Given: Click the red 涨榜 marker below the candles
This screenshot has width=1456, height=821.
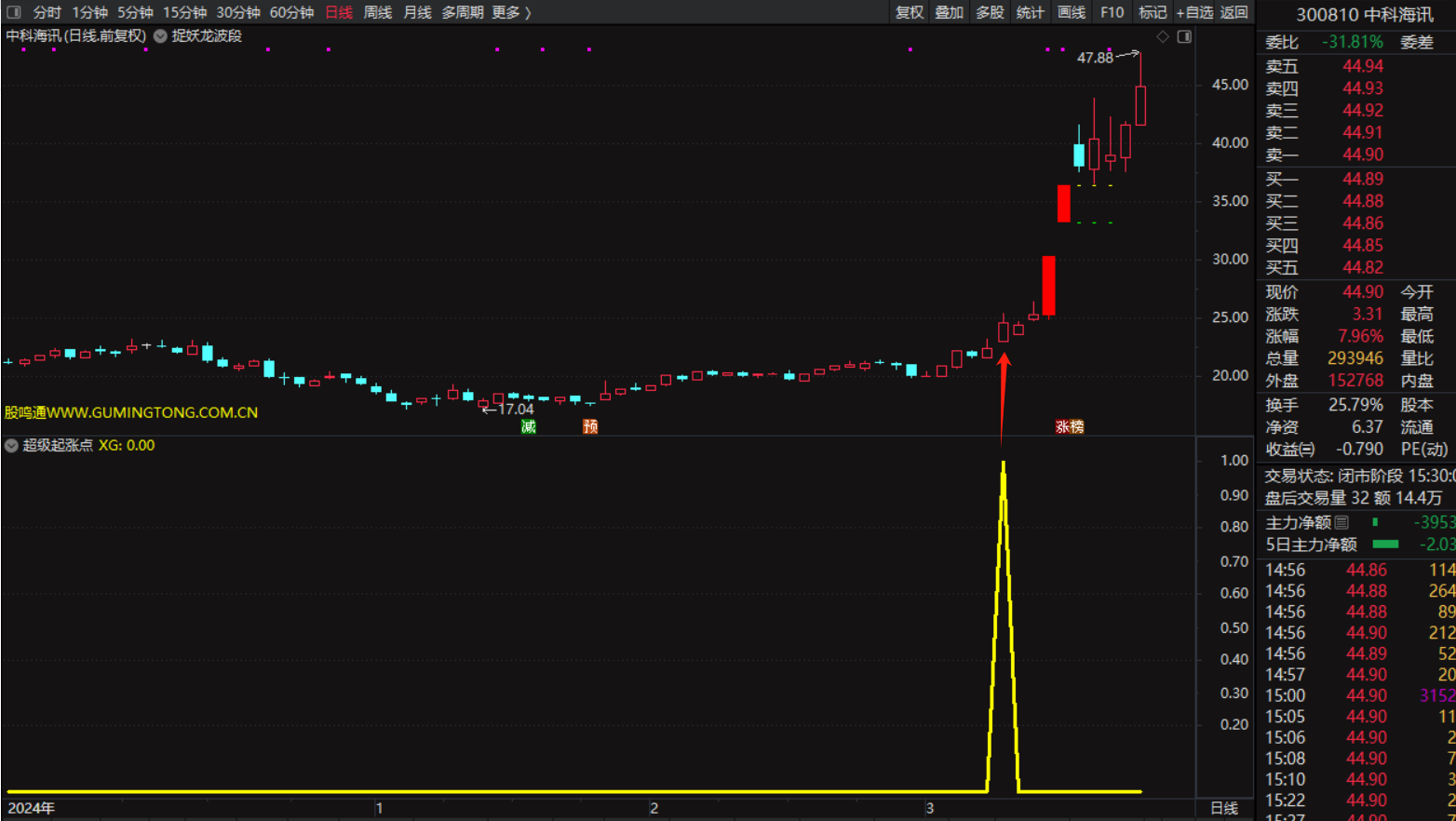Looking at the screenshot, I should (1069, 426).
